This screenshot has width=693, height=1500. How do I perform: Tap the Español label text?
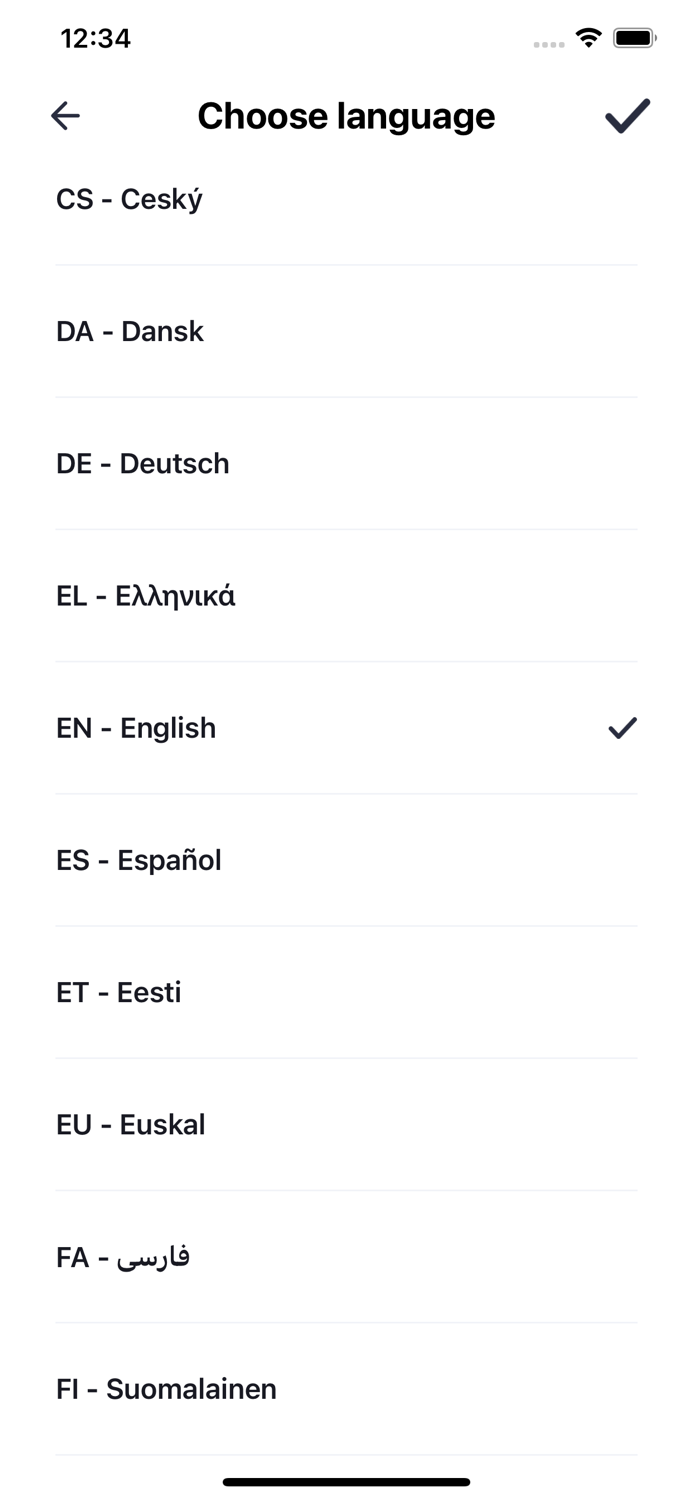point(169,860)
